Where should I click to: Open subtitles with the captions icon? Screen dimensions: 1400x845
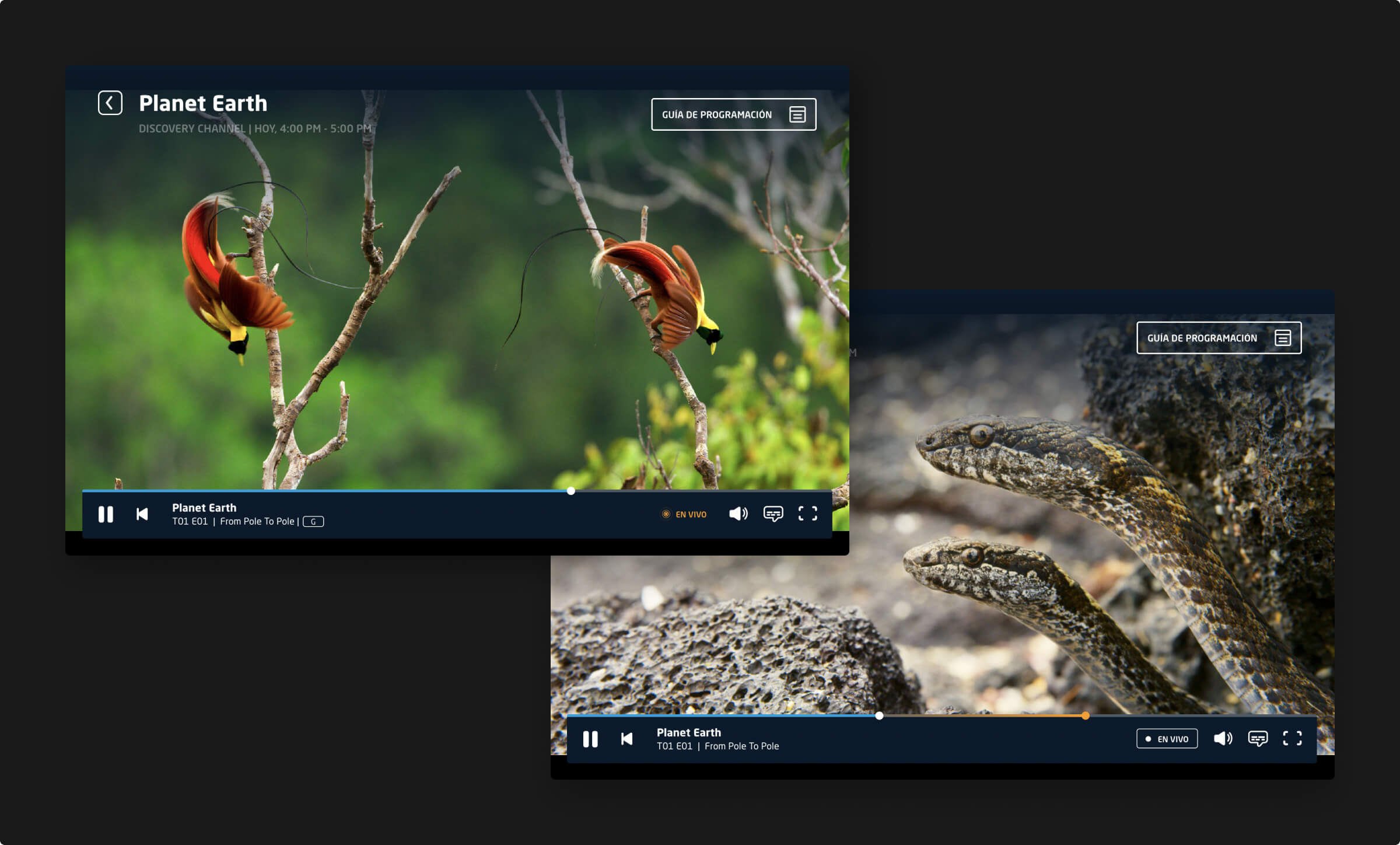click(773, 514)
